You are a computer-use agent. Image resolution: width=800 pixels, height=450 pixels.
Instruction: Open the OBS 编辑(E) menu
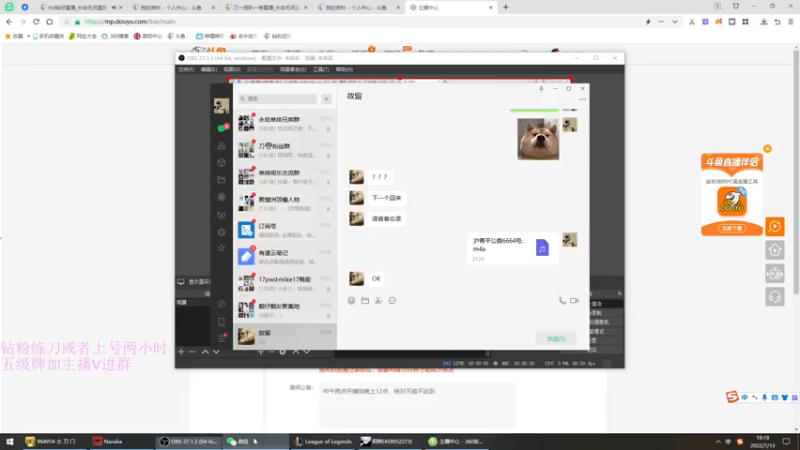[x=209, y=69]
